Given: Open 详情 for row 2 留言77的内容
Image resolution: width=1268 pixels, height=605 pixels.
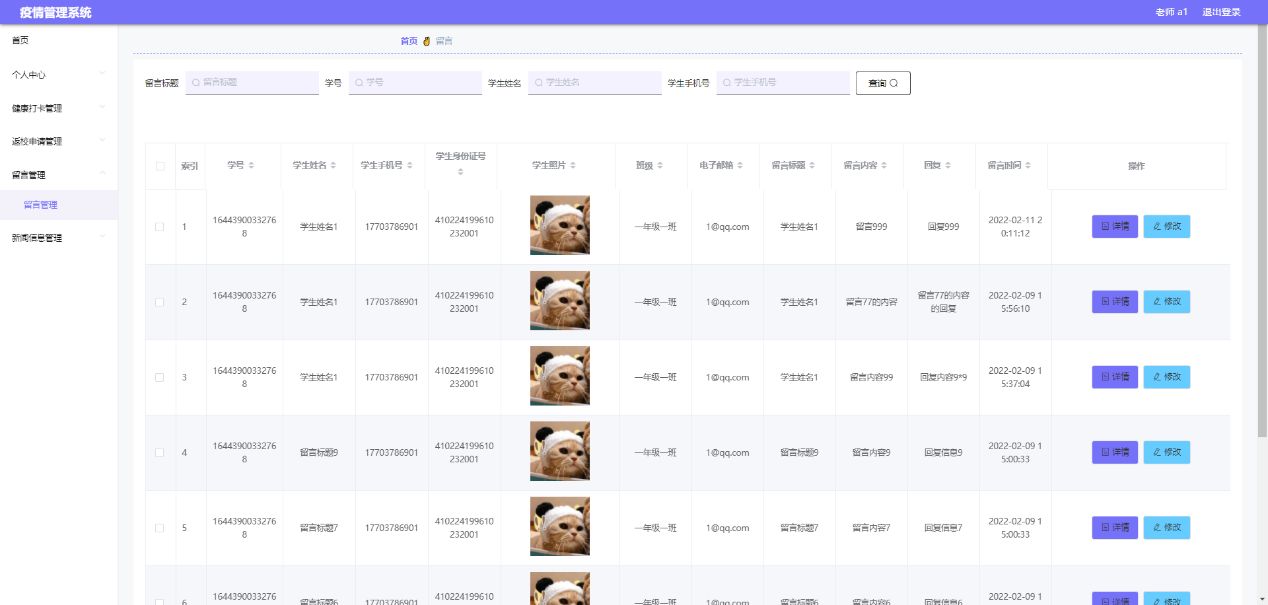Looking at the screenshot, I should point(1115,302).
